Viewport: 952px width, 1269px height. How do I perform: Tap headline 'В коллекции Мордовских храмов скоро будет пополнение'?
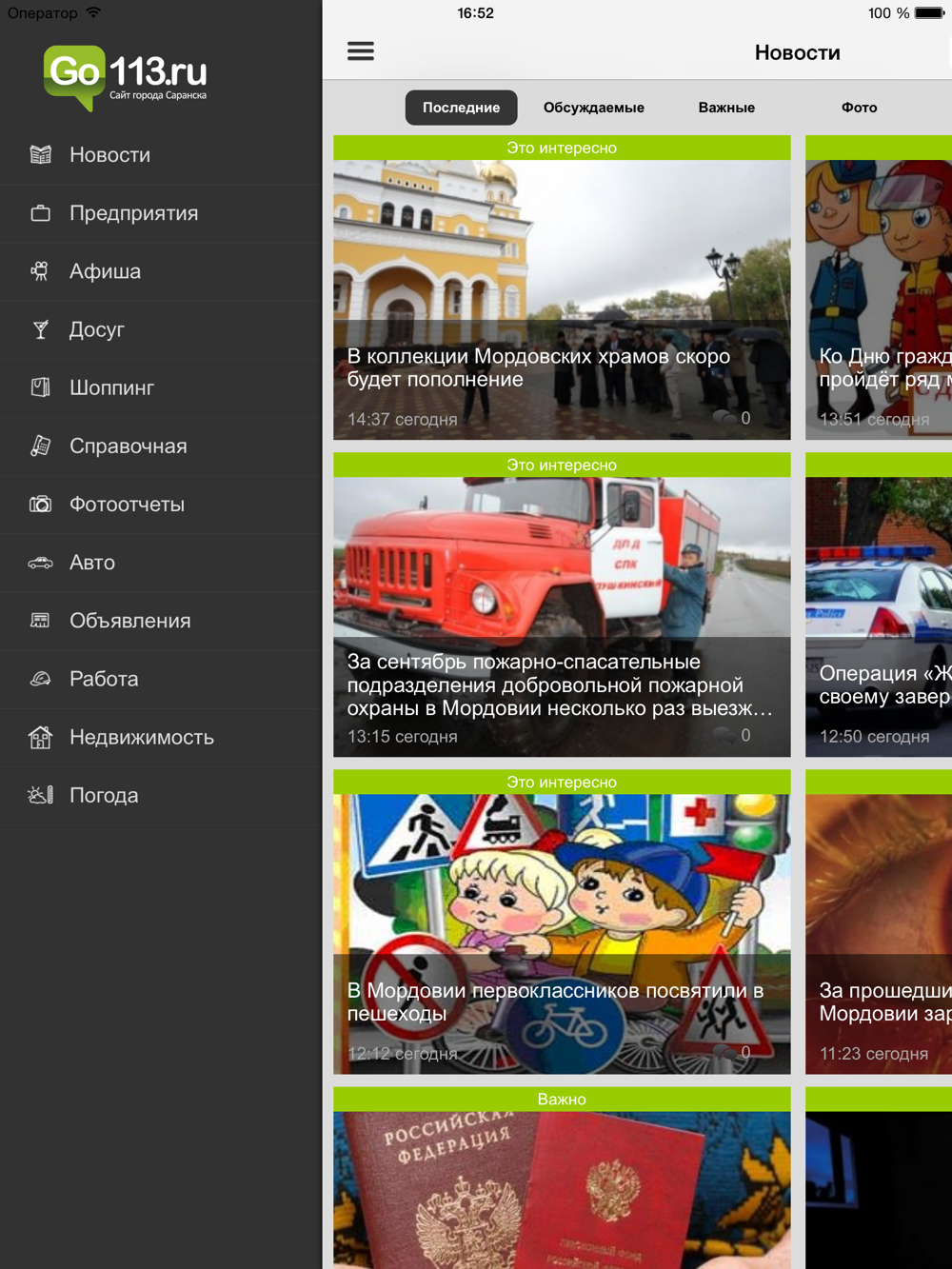click(x=539, y=367)
